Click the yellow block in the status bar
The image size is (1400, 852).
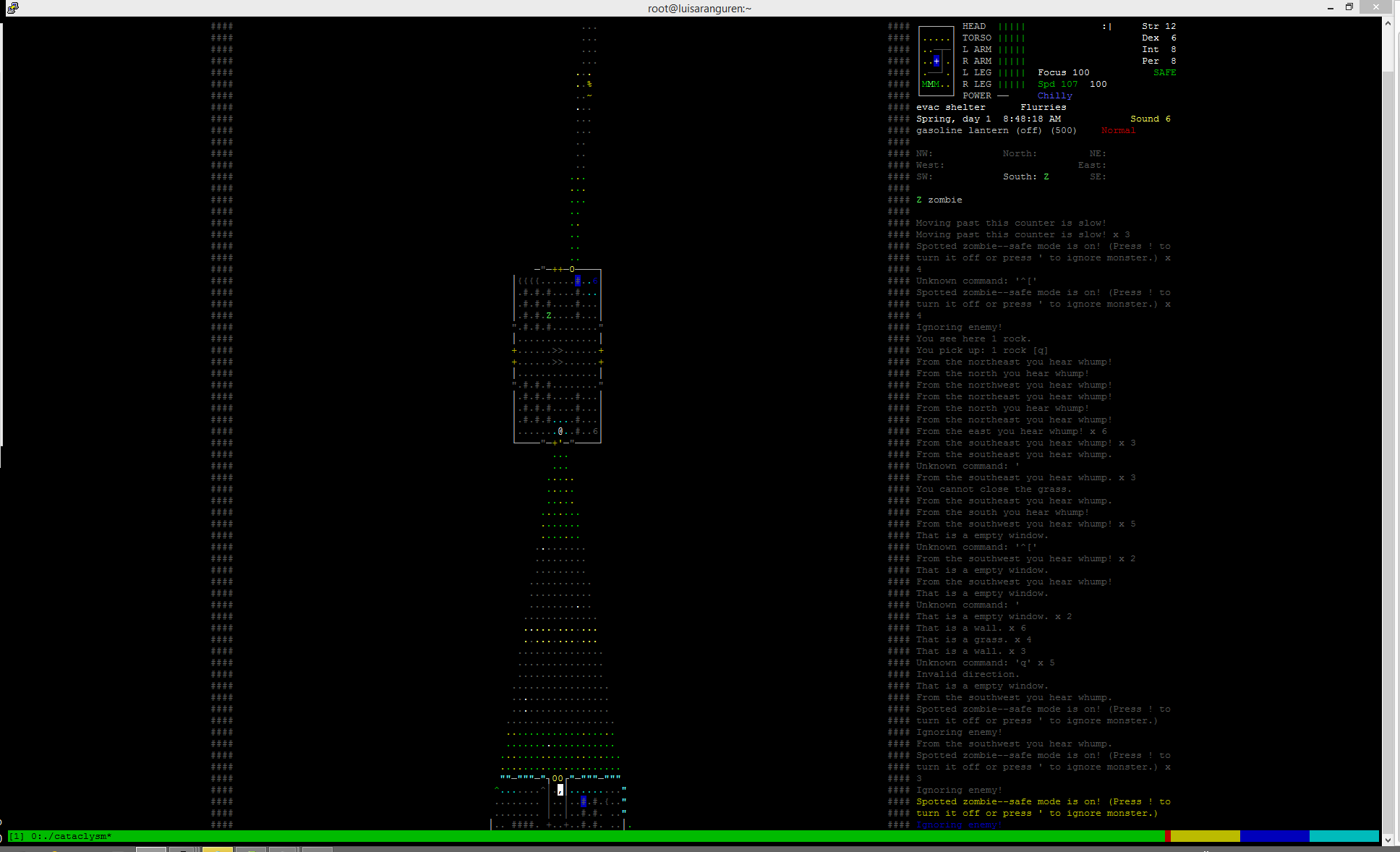point(1205,836)
